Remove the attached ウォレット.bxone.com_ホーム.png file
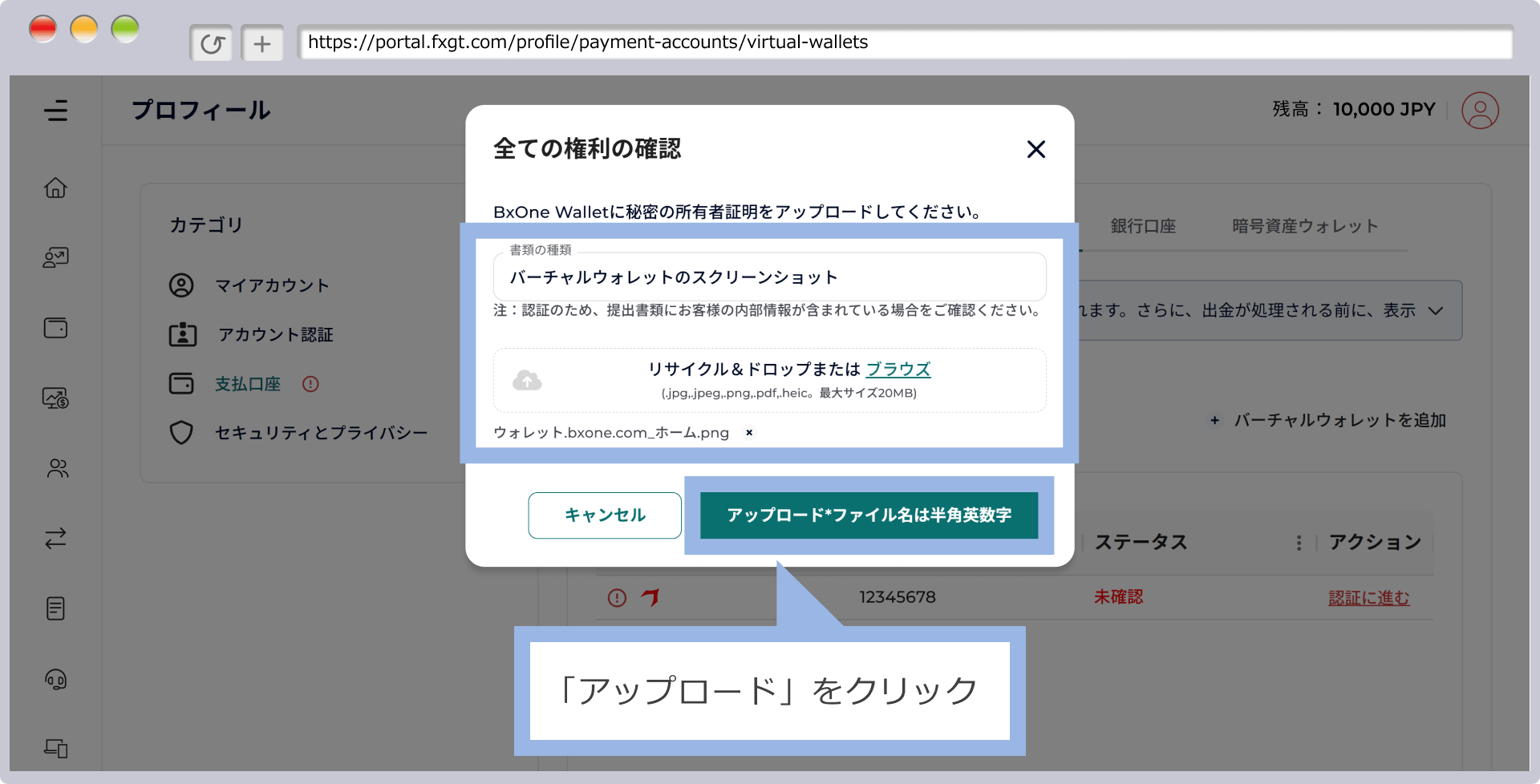The height and width of the screenshot is (784, 1540). pyautogui.click(x=748, y=433)
